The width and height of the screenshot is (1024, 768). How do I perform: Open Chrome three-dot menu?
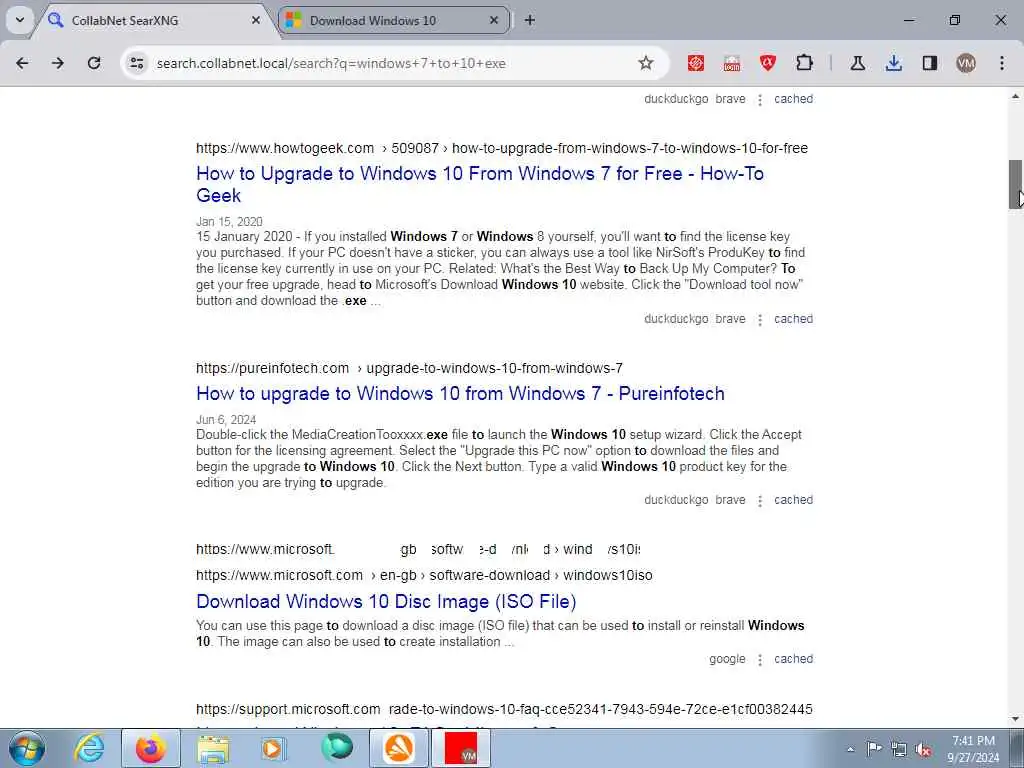coord(1002,63)
